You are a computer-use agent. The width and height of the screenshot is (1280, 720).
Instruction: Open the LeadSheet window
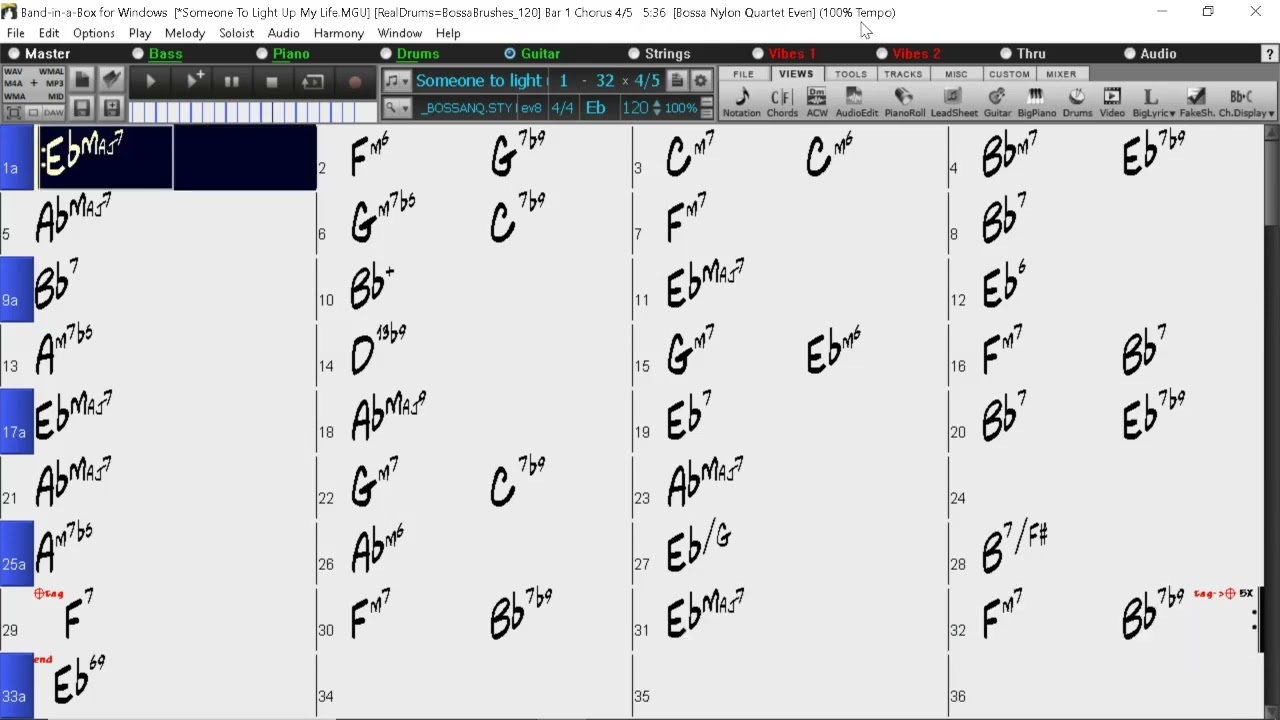[x=954, y=103]
